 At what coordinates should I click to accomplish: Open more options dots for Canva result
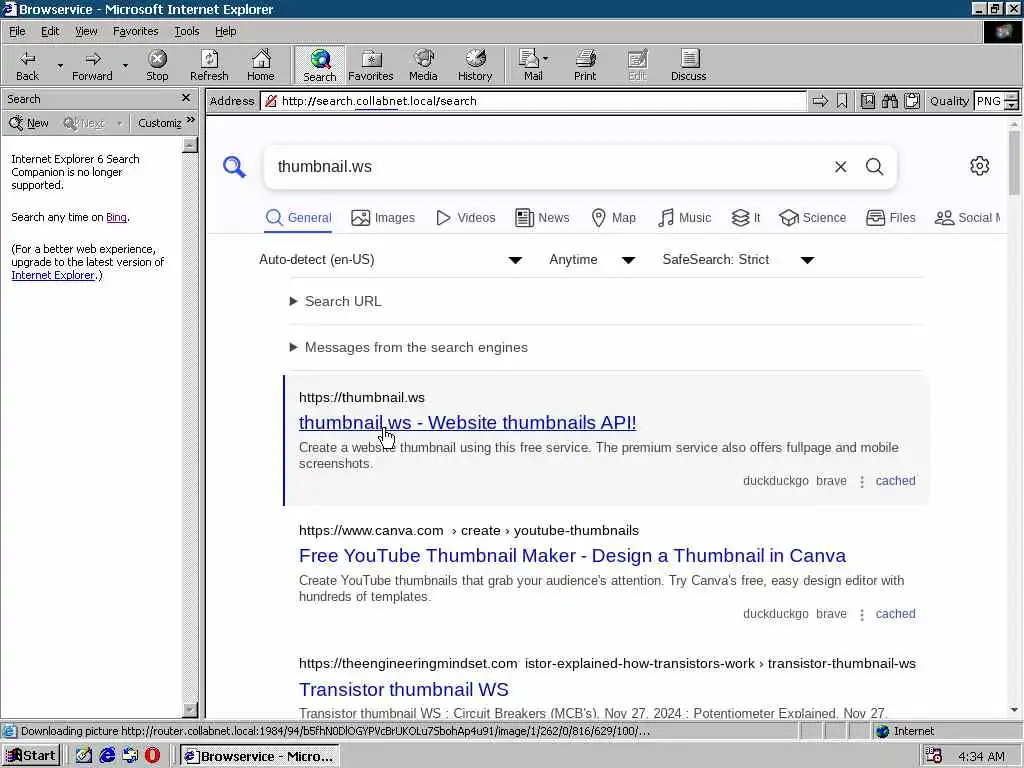click(x=862, y=615)
